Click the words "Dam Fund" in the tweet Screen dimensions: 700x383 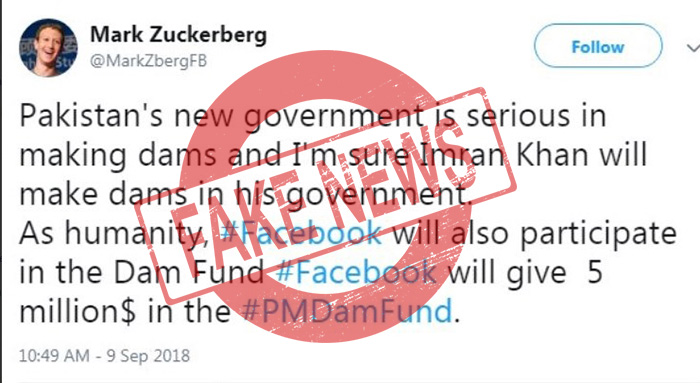(189, 272)
